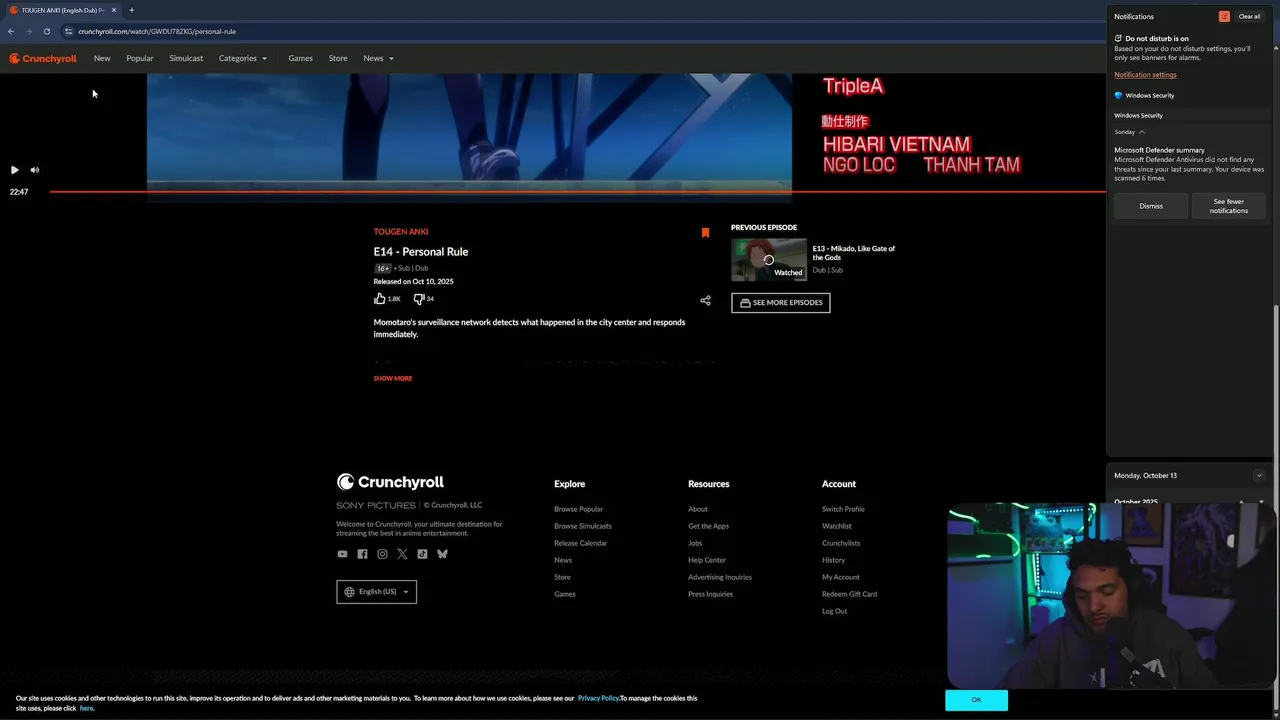Open a new browser tab with the plus icon
This screenshot has width=1280, height=720.
131,10
